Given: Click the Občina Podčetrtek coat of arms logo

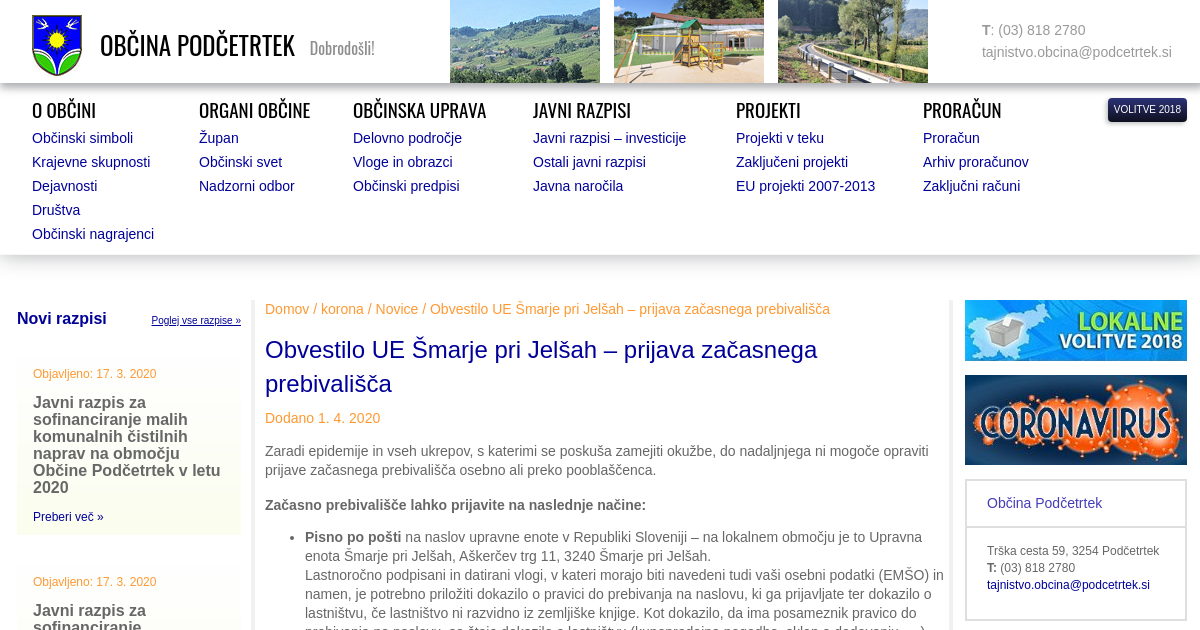Looking at the screenshot, I should point(57,45).
